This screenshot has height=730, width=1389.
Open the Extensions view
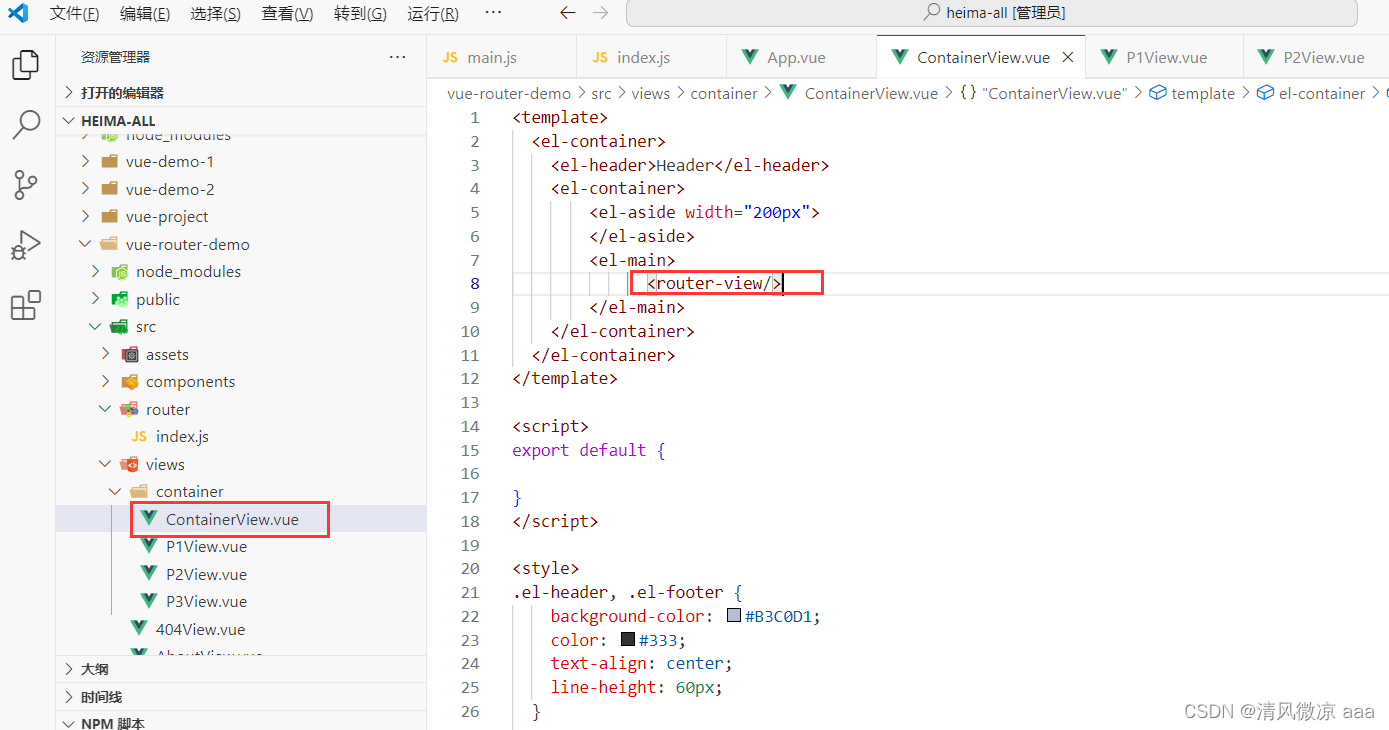pyautogui.click(x=26, y=305)
